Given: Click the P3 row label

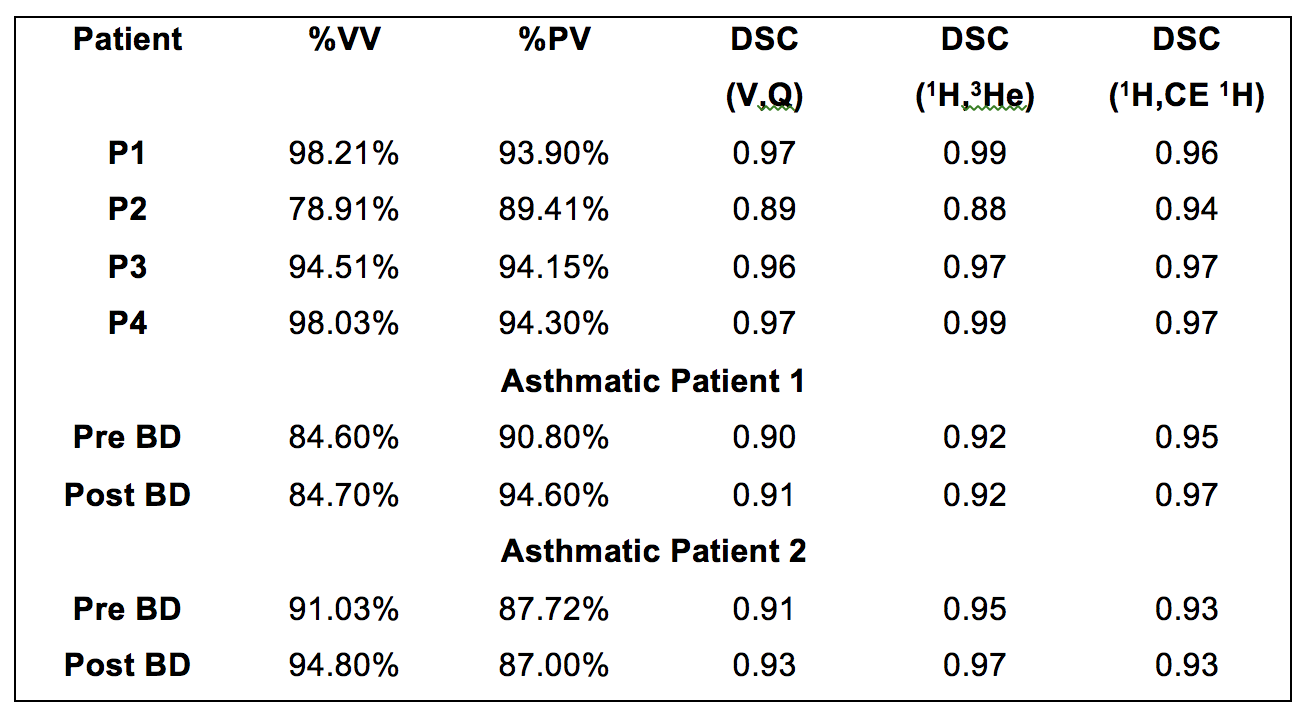Looking at the screenshot, I should coord(128,267).
